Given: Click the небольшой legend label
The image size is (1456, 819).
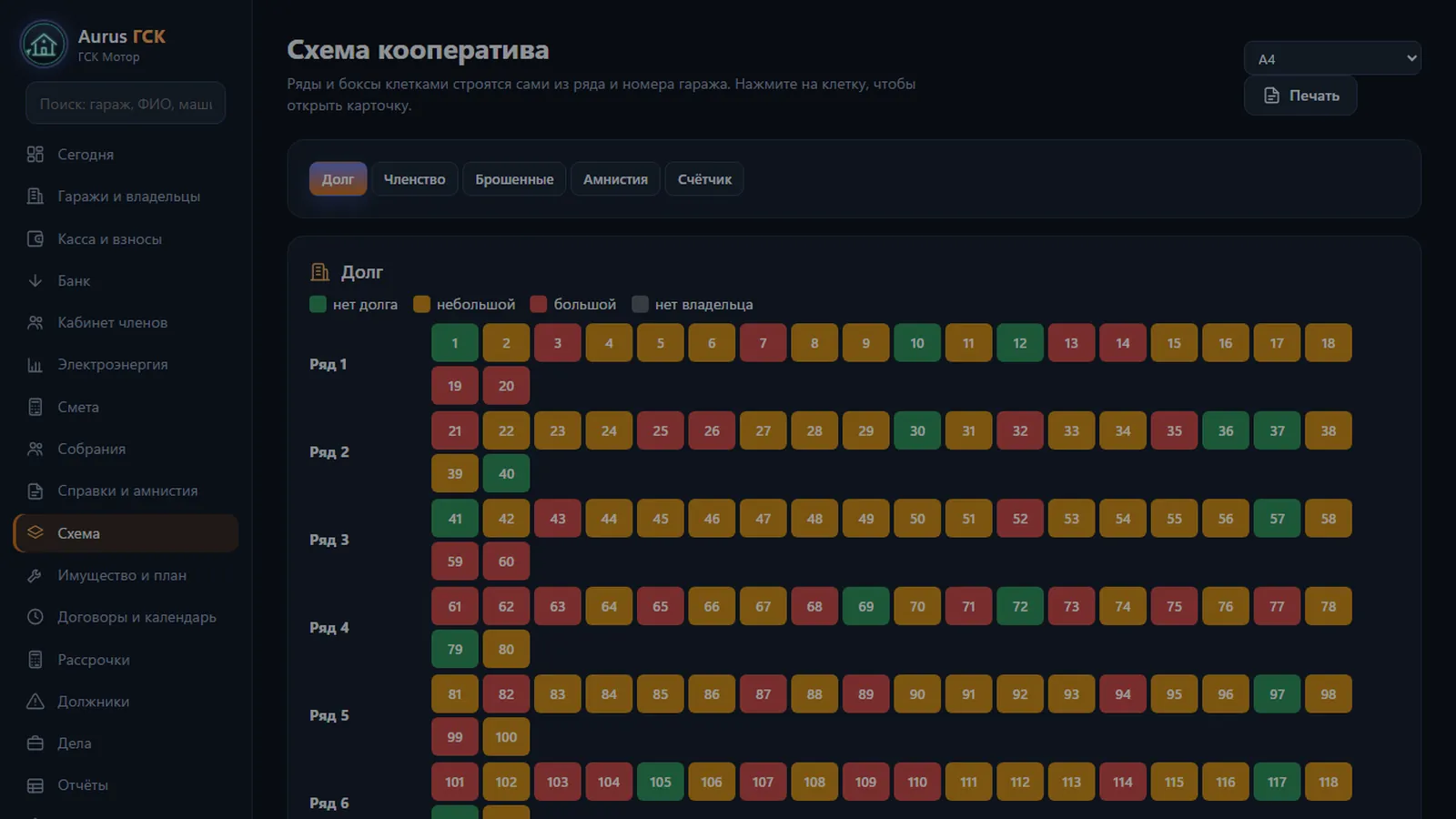Looking at the screenshot, I should 476,305.
